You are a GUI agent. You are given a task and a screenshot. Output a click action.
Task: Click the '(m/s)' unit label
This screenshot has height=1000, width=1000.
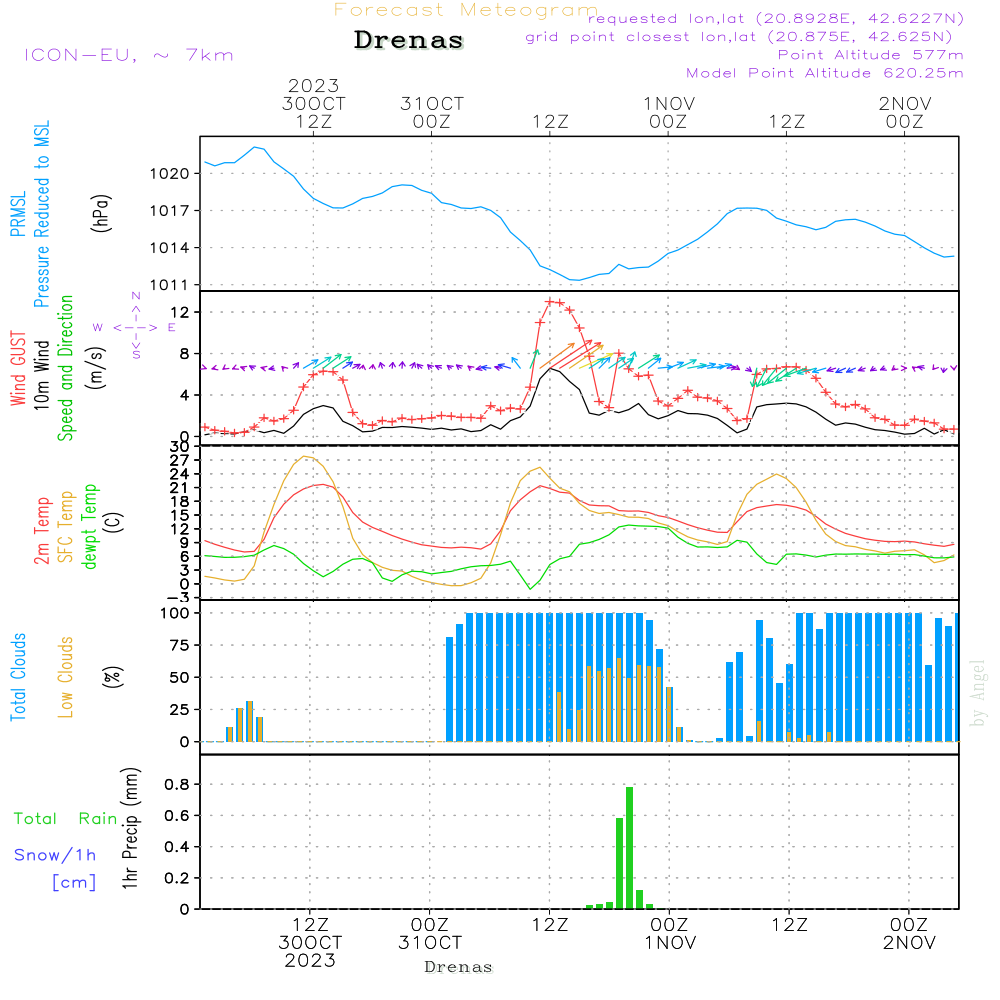(96, 369)
